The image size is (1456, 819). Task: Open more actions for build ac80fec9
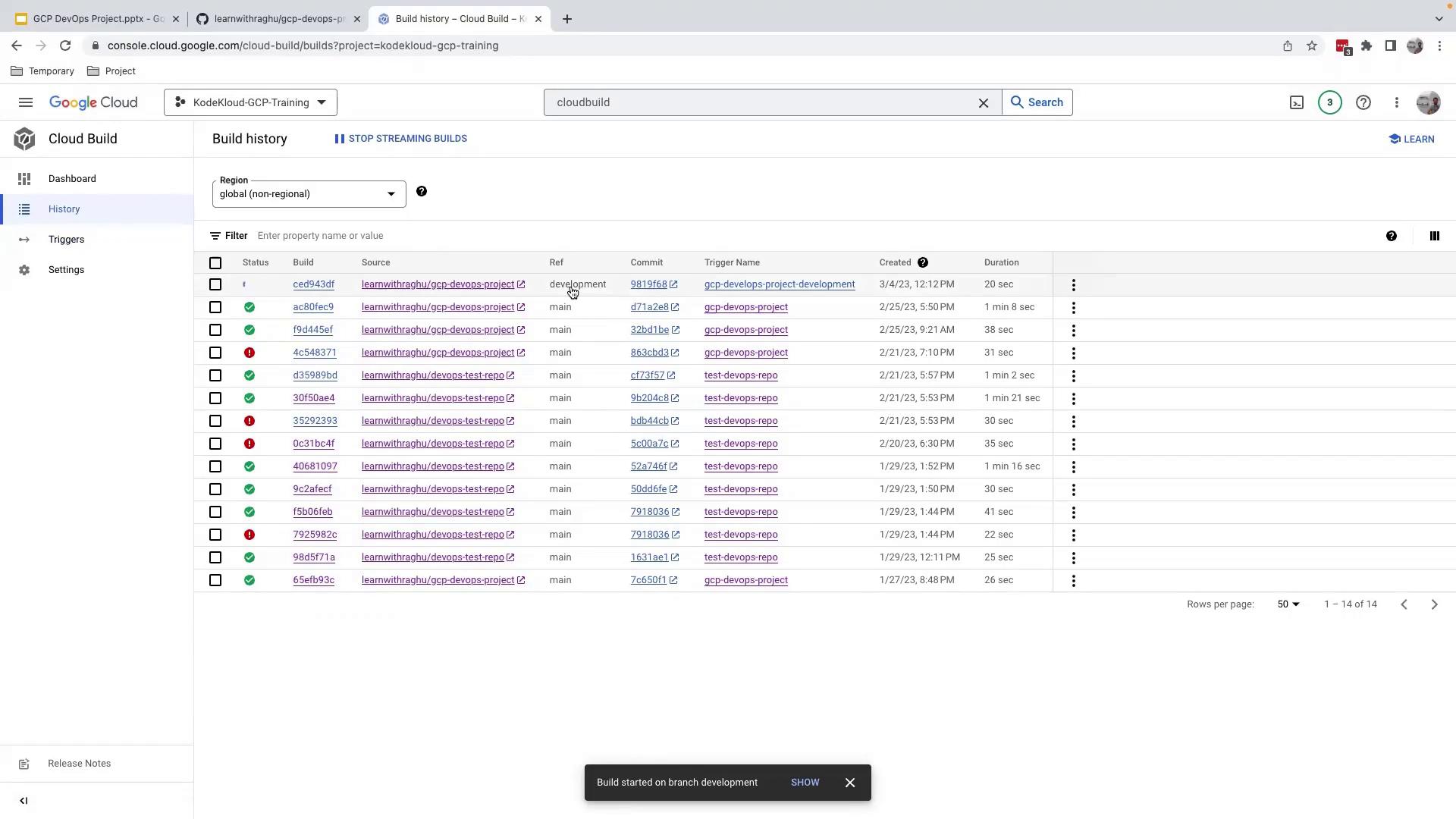click(1073, 307)
